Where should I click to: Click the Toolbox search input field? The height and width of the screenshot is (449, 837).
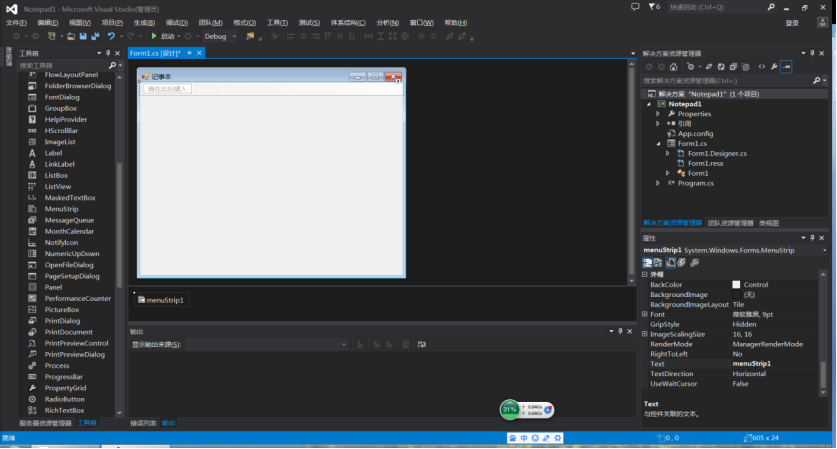(63, 65)
